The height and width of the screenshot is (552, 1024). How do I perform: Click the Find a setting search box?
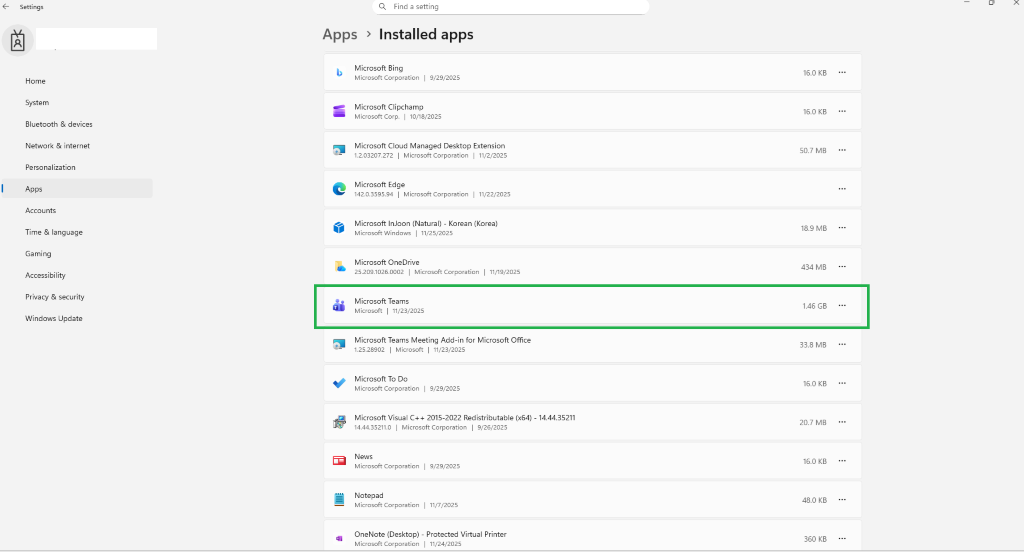pos(511,7)
